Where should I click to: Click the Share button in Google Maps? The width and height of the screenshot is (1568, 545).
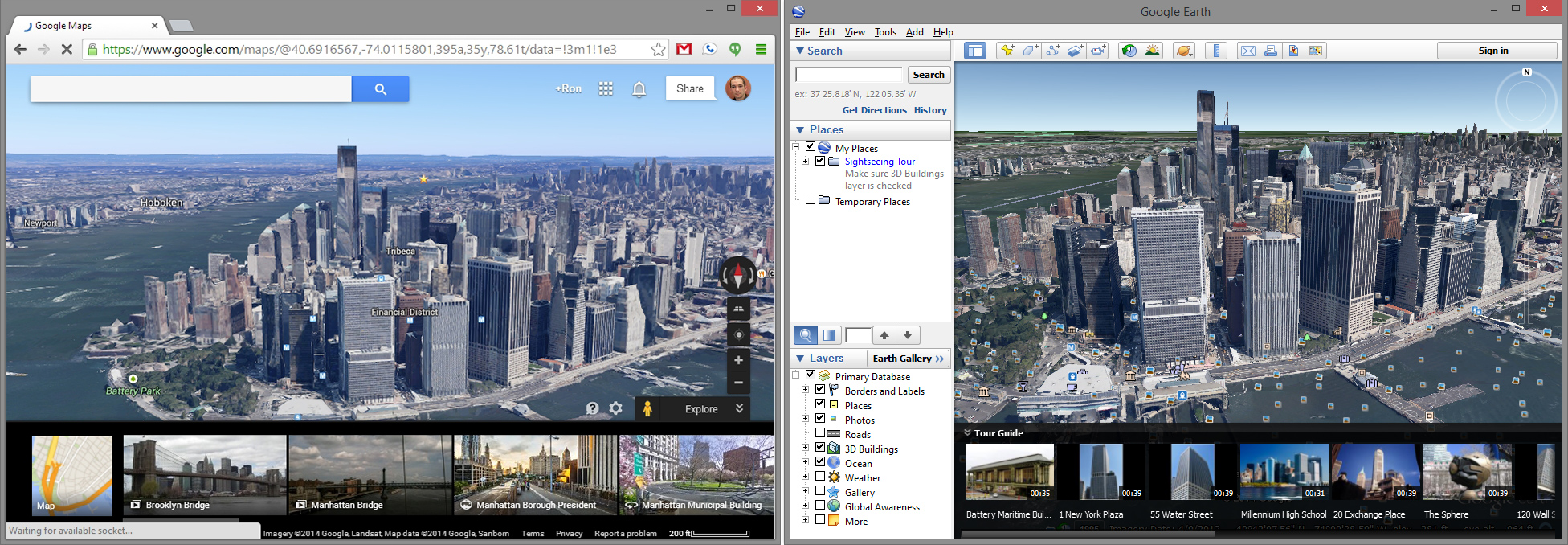pyautogui.click(x=690, y=88)
